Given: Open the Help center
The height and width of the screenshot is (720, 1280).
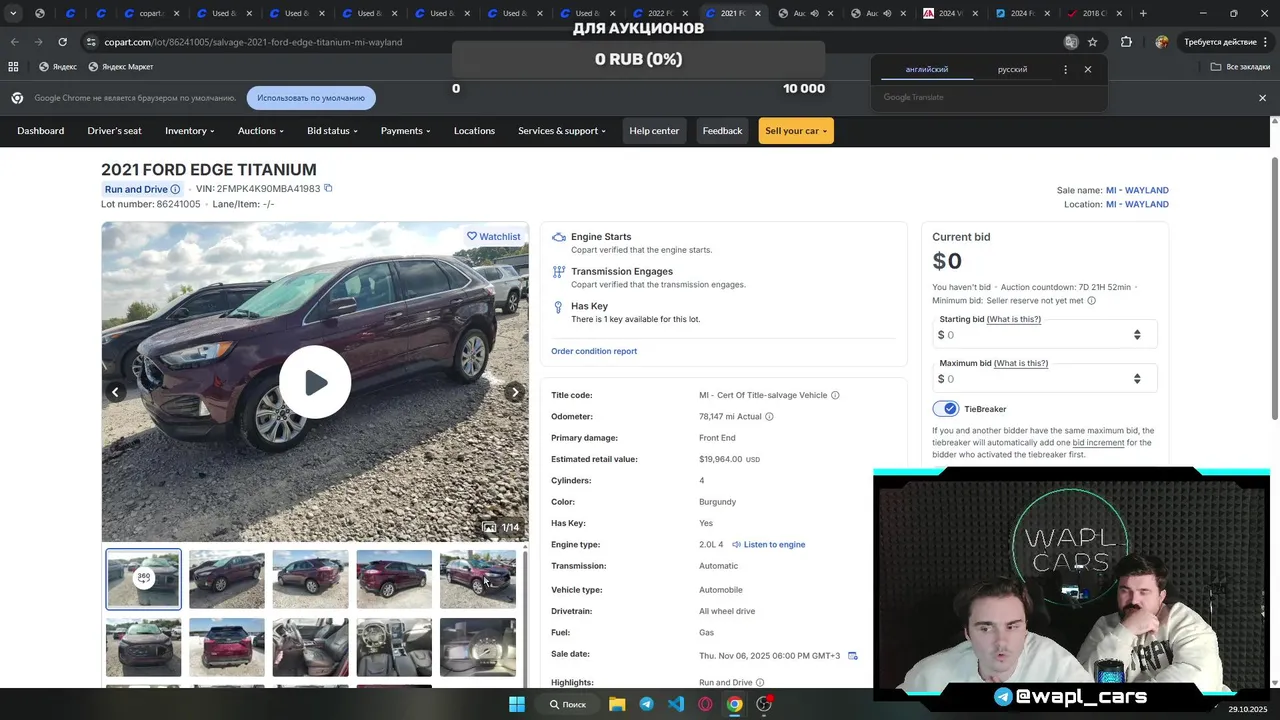Looking at the screenshot, I should (654, 131).
